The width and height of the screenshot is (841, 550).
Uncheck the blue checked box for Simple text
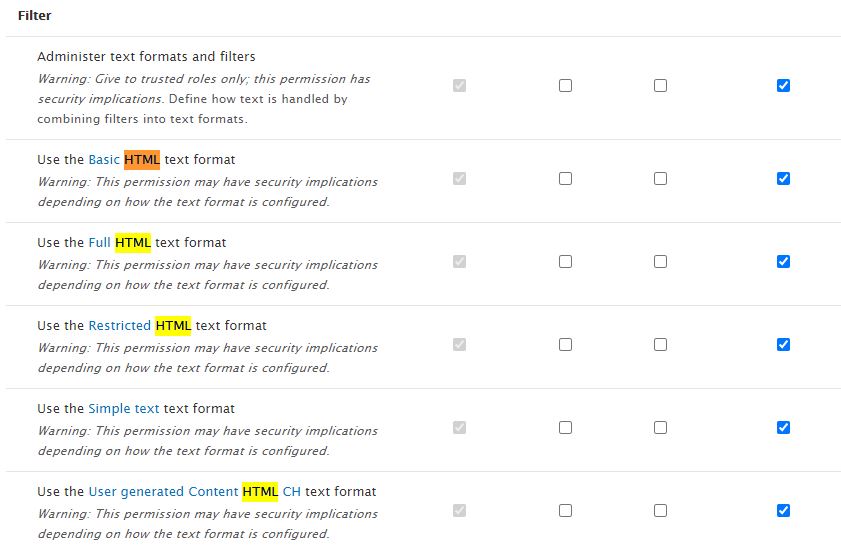pyautogui.click(x=783, y=428)
